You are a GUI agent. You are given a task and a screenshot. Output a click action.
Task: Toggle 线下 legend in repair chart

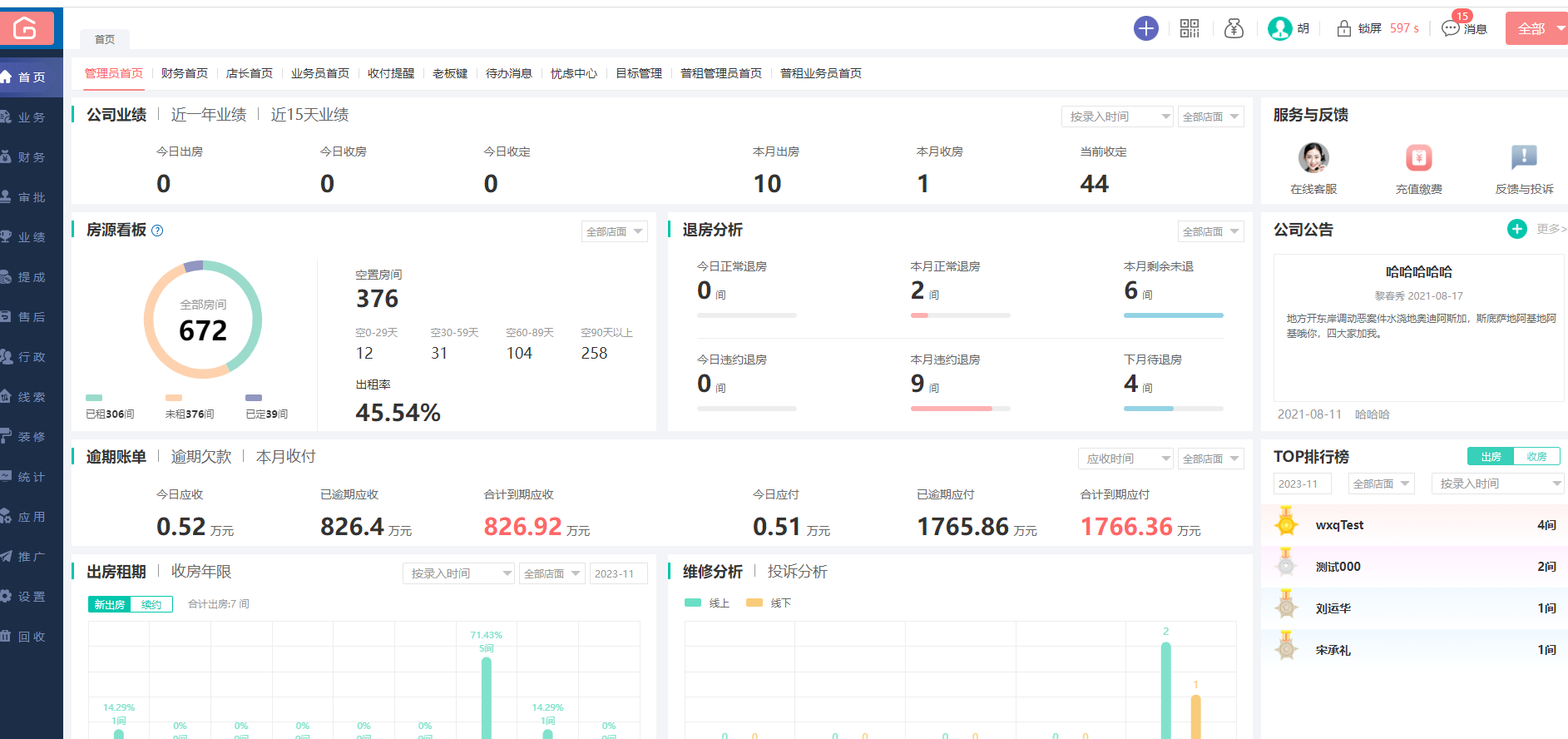click(x=769, y=603)
